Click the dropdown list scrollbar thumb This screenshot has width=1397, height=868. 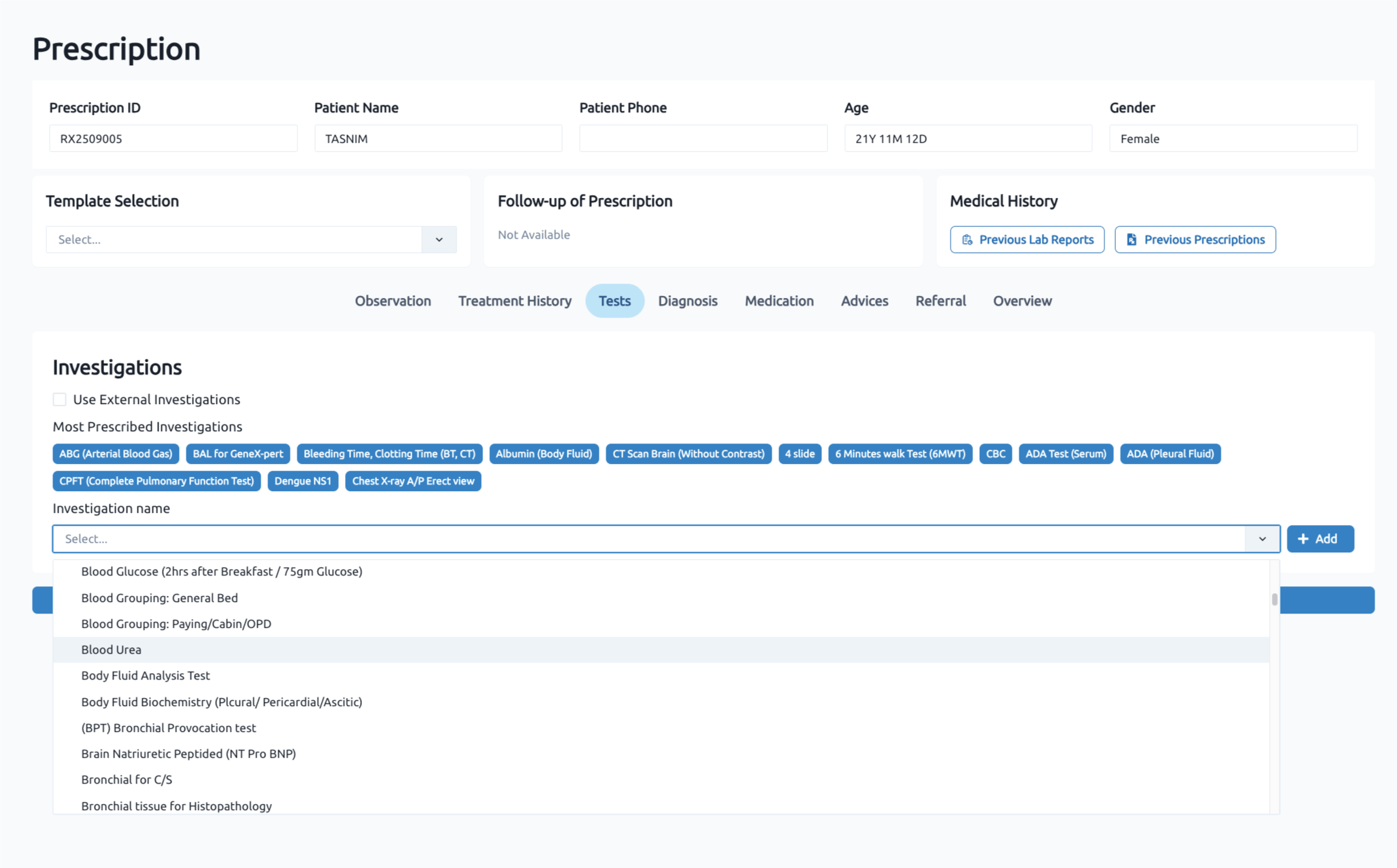pos(1274,599)
